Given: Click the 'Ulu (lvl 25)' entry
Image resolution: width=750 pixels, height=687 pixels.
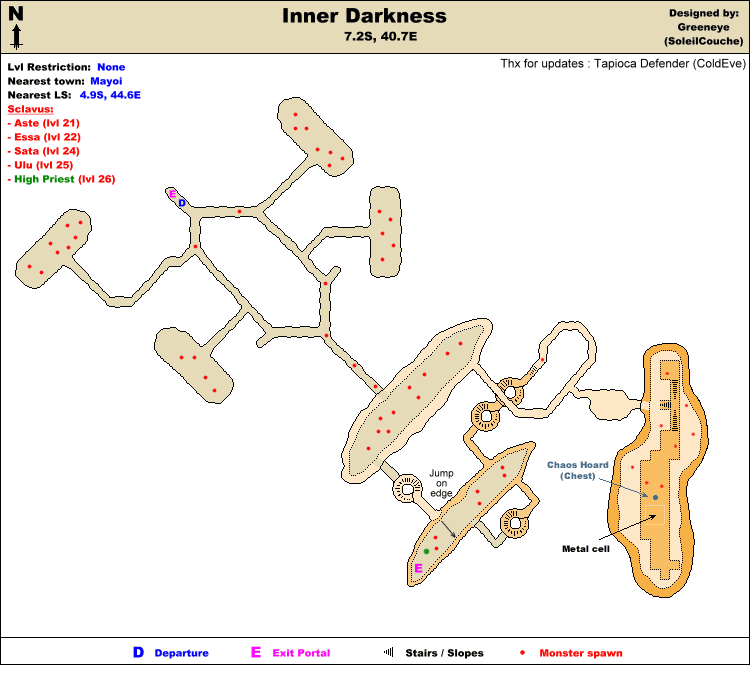Looking at the screenshot, I should 40,165.
